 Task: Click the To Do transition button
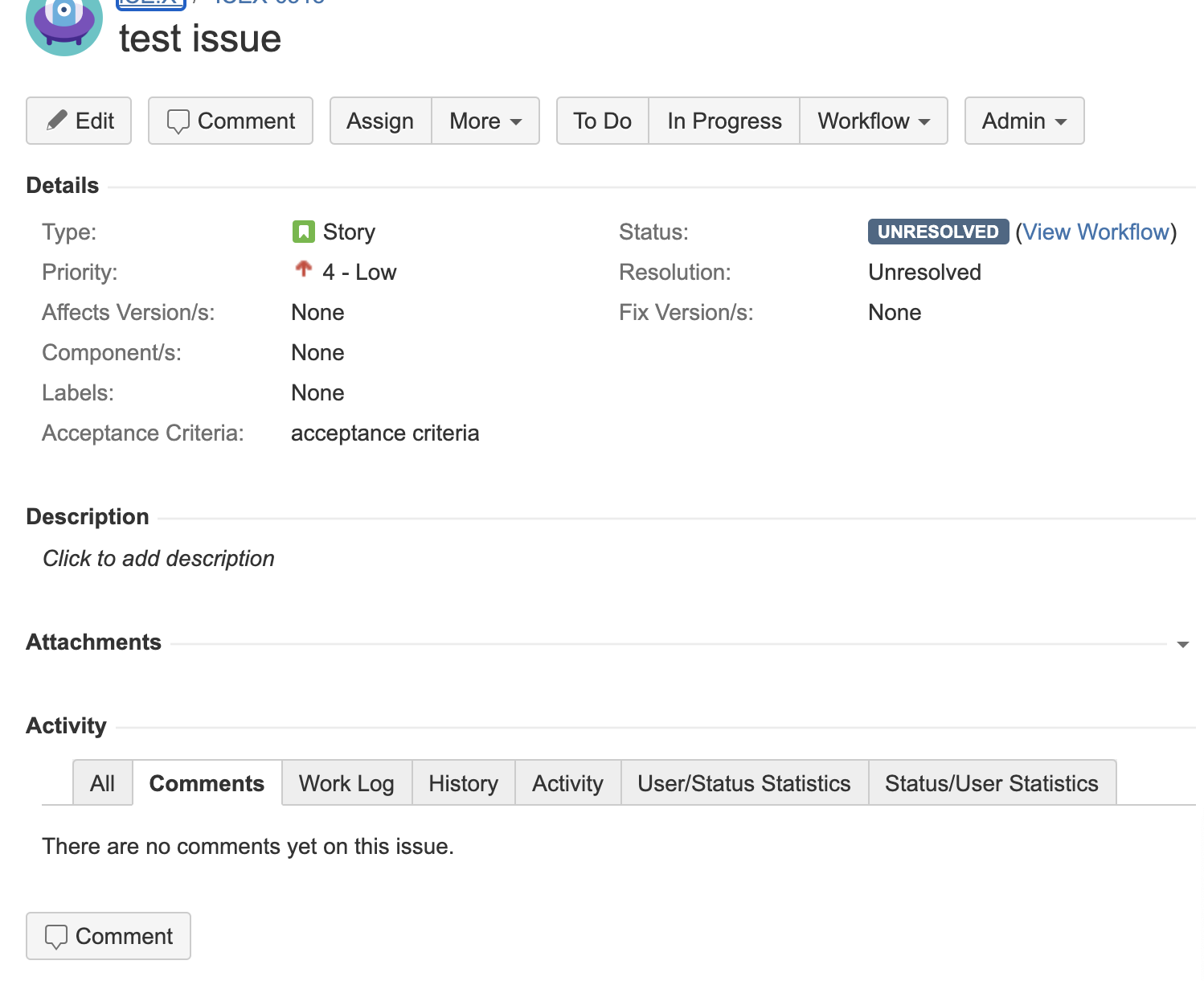click(601, 121)
